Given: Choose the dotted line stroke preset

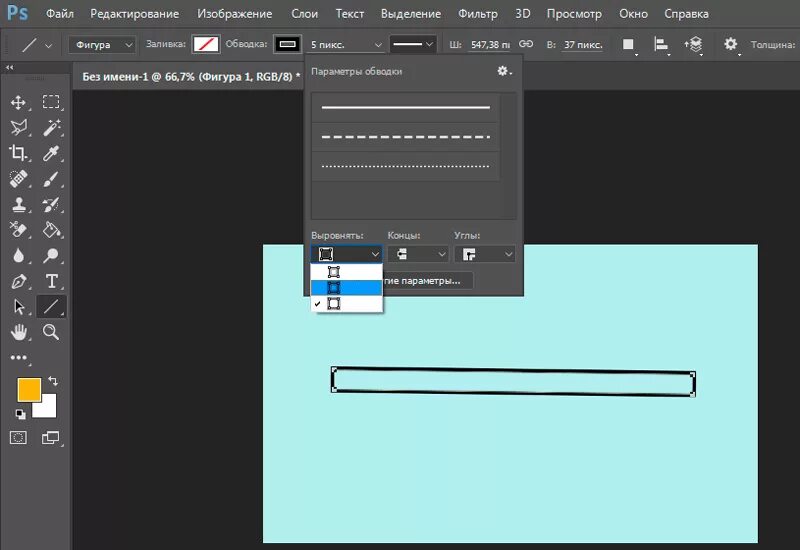Looking at the screenshot, I should click(406, 166).
